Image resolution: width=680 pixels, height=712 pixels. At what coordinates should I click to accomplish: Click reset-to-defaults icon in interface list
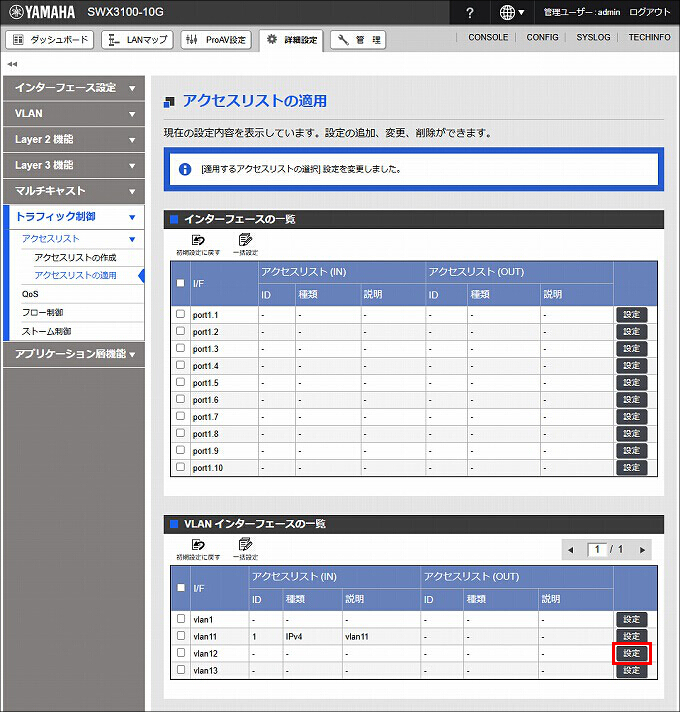pyautogui.click(x=197, y=242)
